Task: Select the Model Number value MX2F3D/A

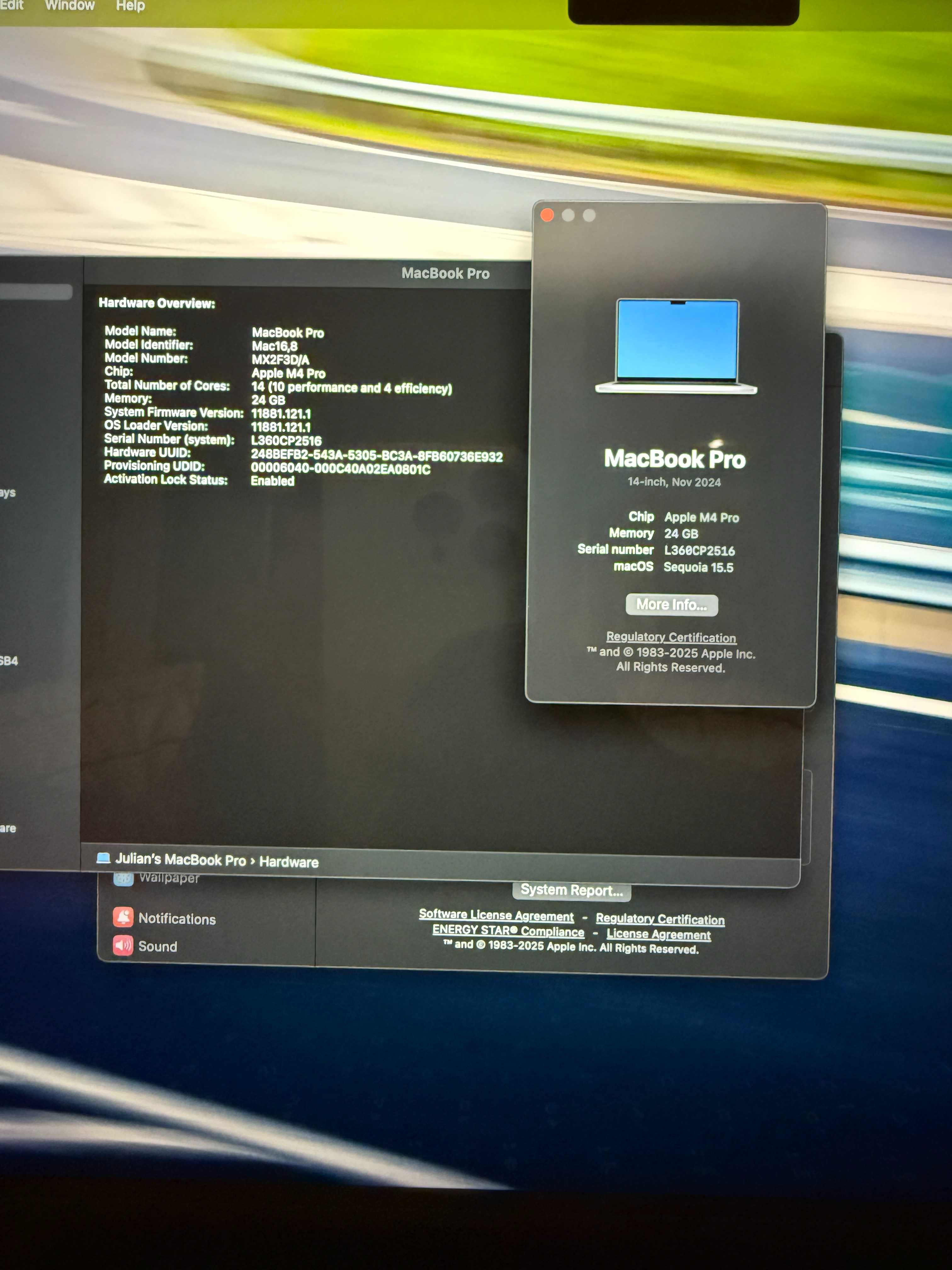Action: coord(280,360)
